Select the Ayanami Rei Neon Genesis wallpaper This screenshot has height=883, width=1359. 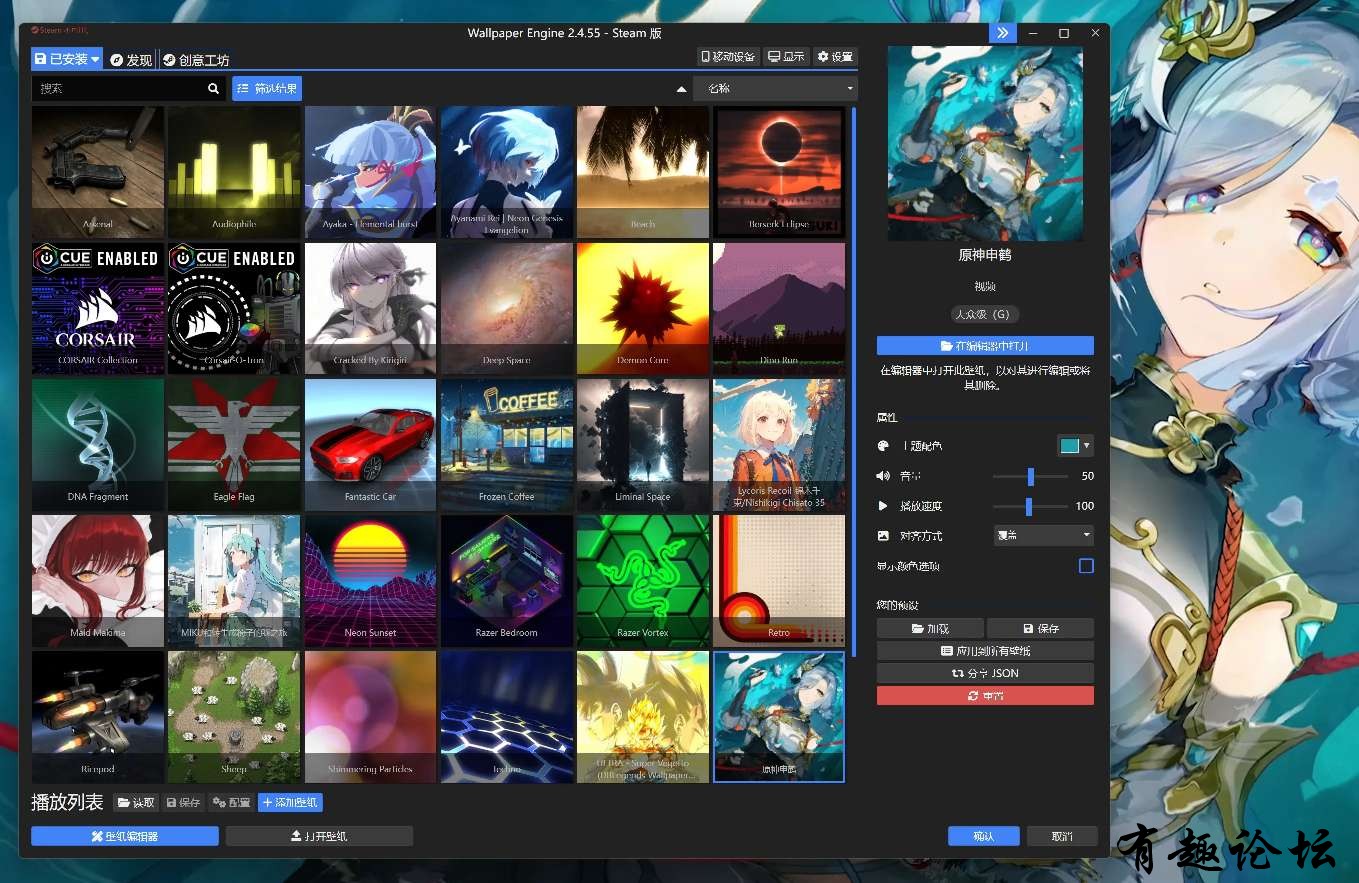click(x=507, y=172)
